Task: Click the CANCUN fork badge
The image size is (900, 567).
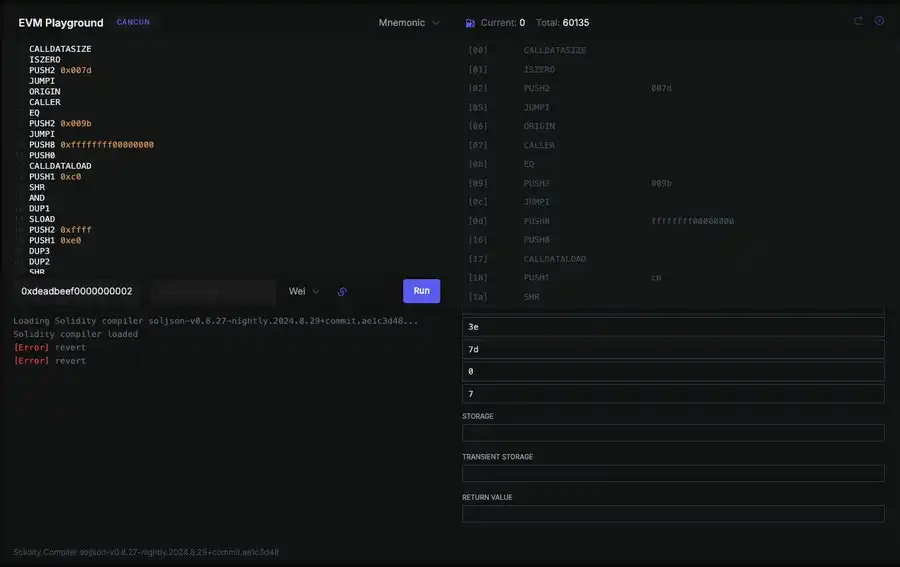Action: [x=133, y=22]
